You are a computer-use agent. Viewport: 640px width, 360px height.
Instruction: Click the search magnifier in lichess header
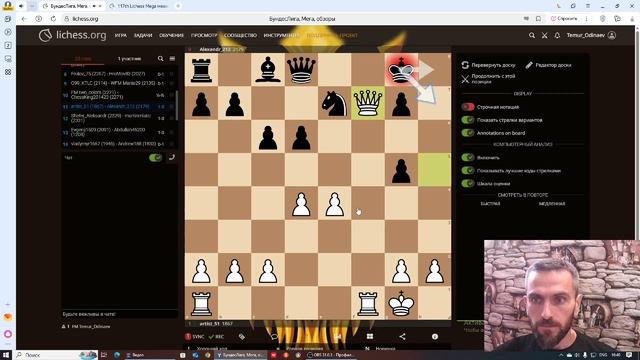(532, 36)
